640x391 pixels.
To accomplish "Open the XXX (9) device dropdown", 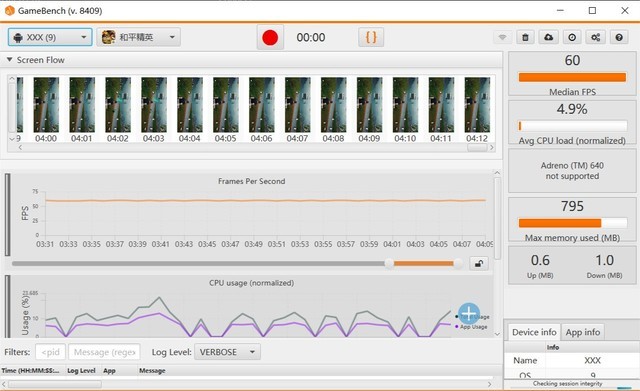I will [x=50, y=38].
